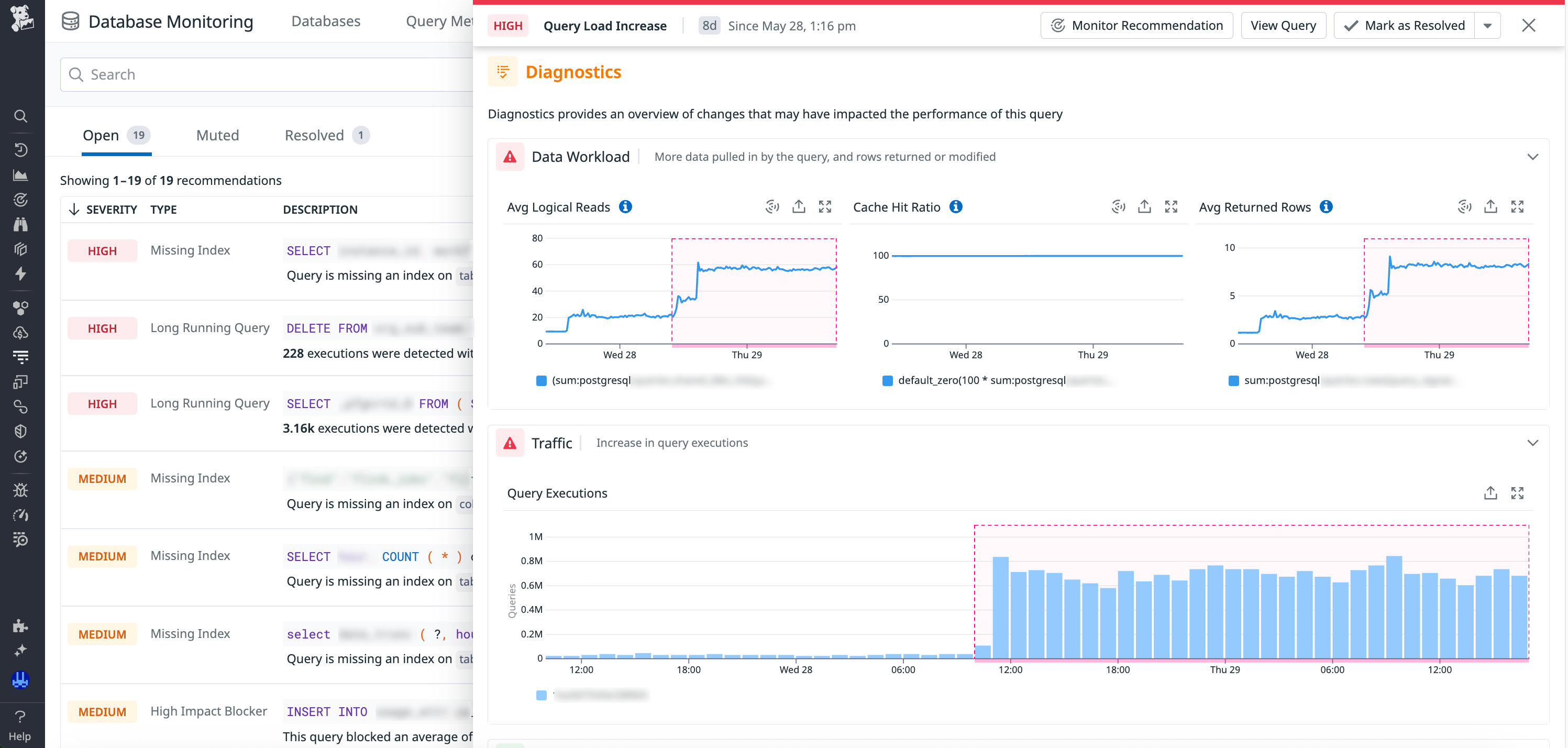
Task: Click the shield security icon in sidebar
Action: pyautogui.click(x=21, y=431)
